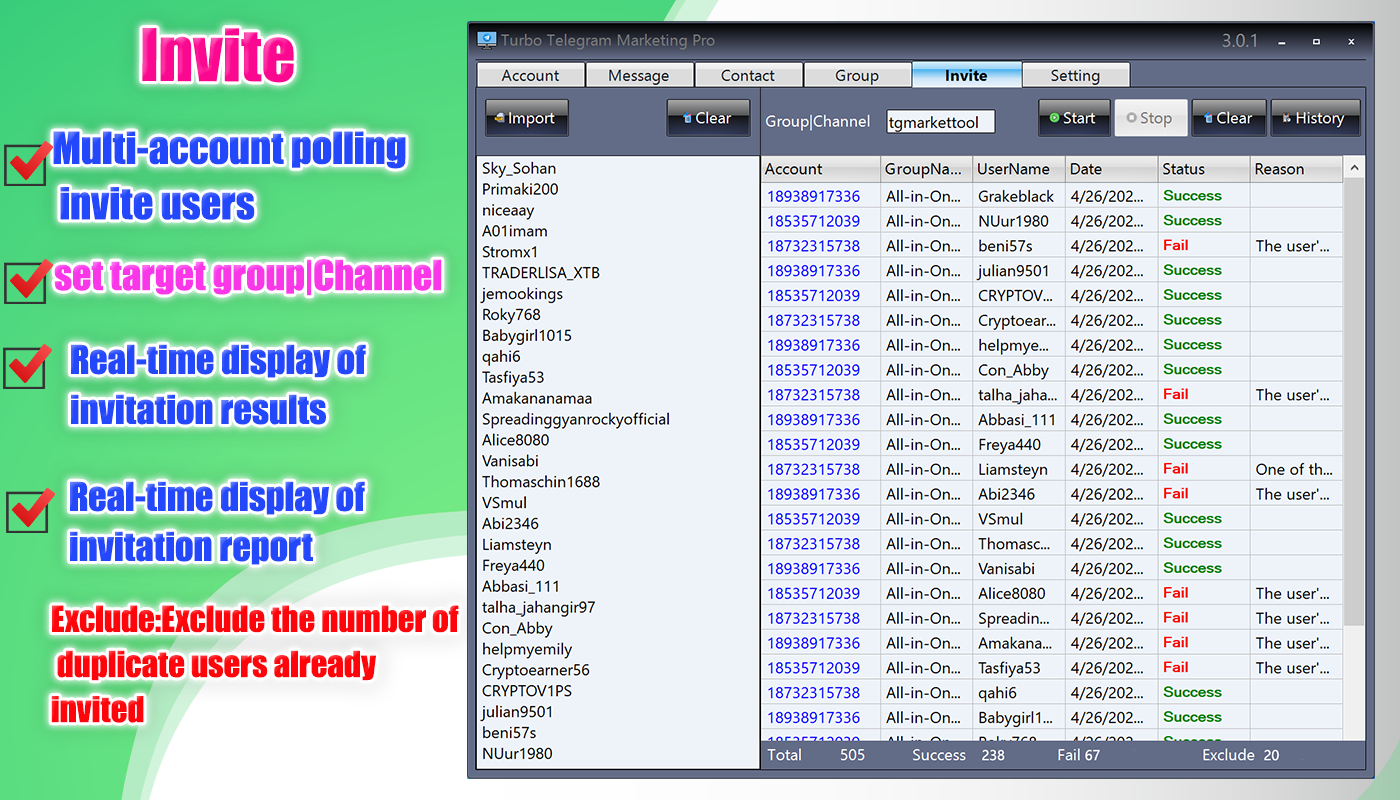This screenshot has height=800, width=1400.
Task: Click the Fail 67 status bar count
Action: pos(1078,755)
